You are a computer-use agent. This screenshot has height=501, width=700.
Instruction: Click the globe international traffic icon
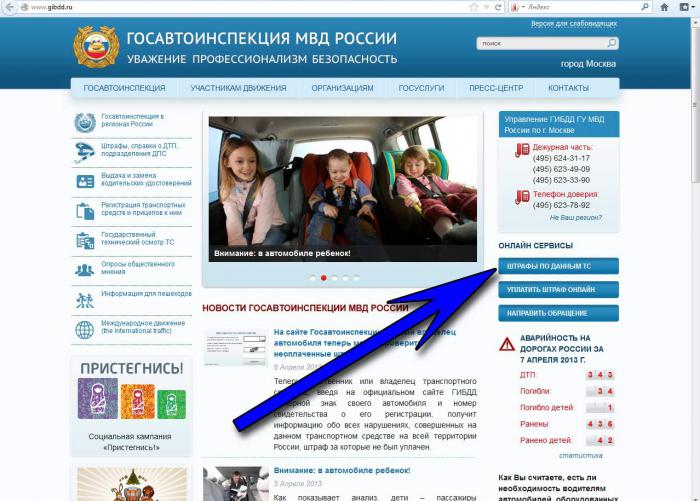click(85, 330)
